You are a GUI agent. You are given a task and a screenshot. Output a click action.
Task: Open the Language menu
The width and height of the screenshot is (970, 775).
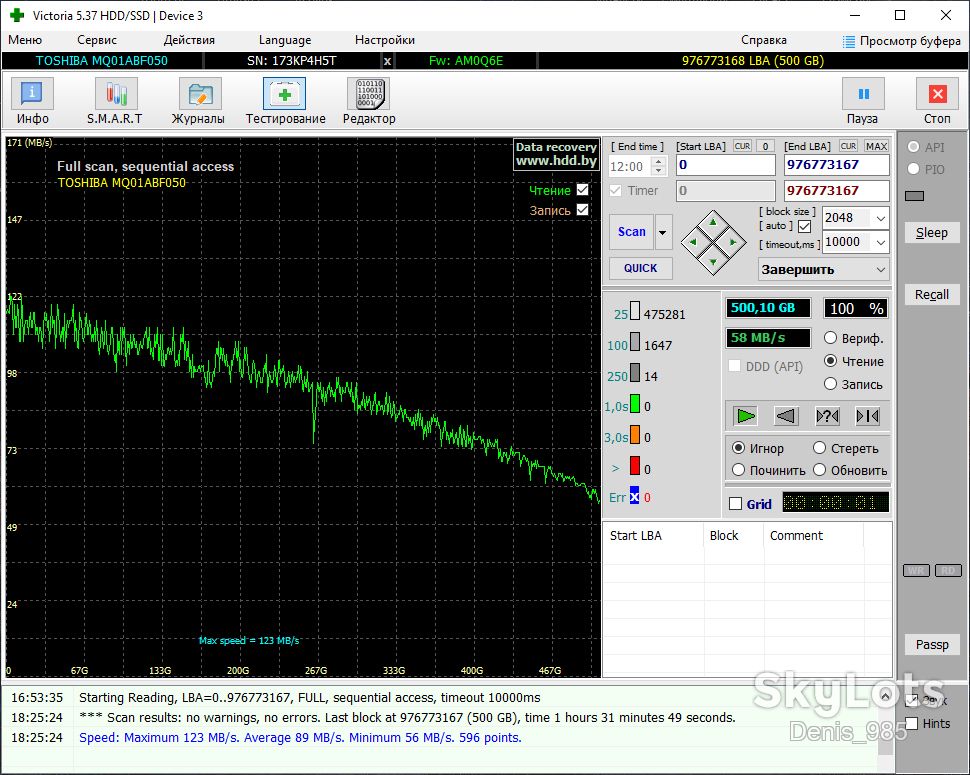[285, 40]
